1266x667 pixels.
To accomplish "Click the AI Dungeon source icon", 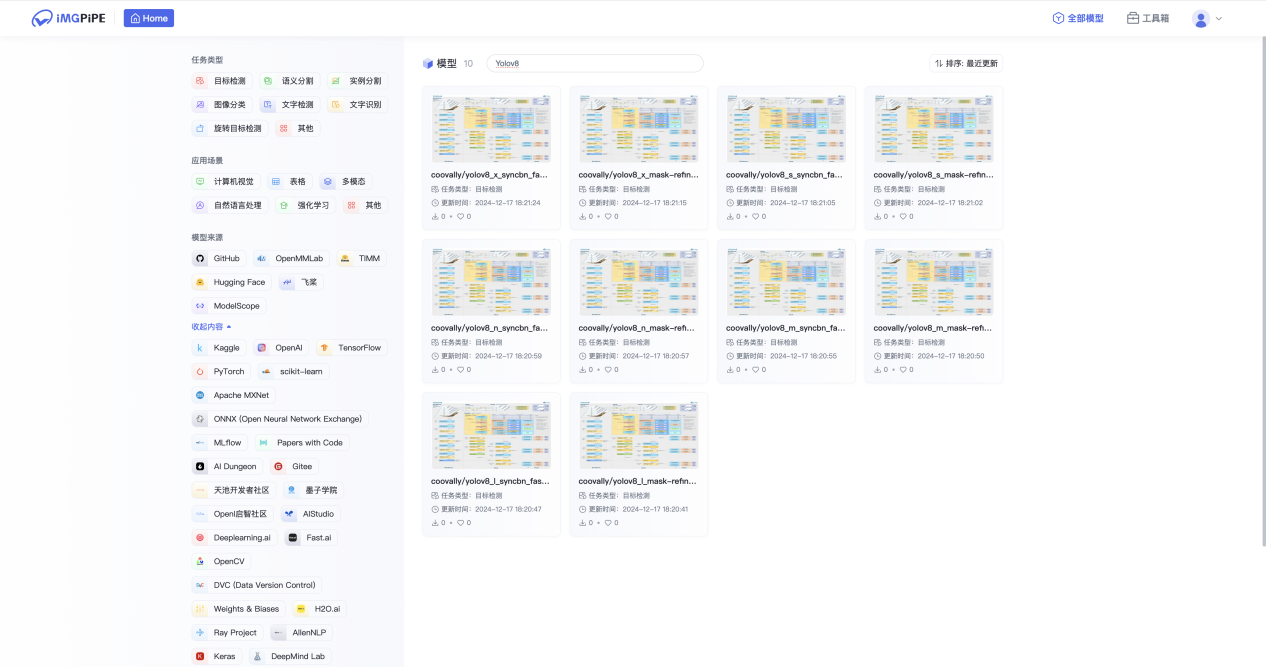I will click(x=200, y=466).
